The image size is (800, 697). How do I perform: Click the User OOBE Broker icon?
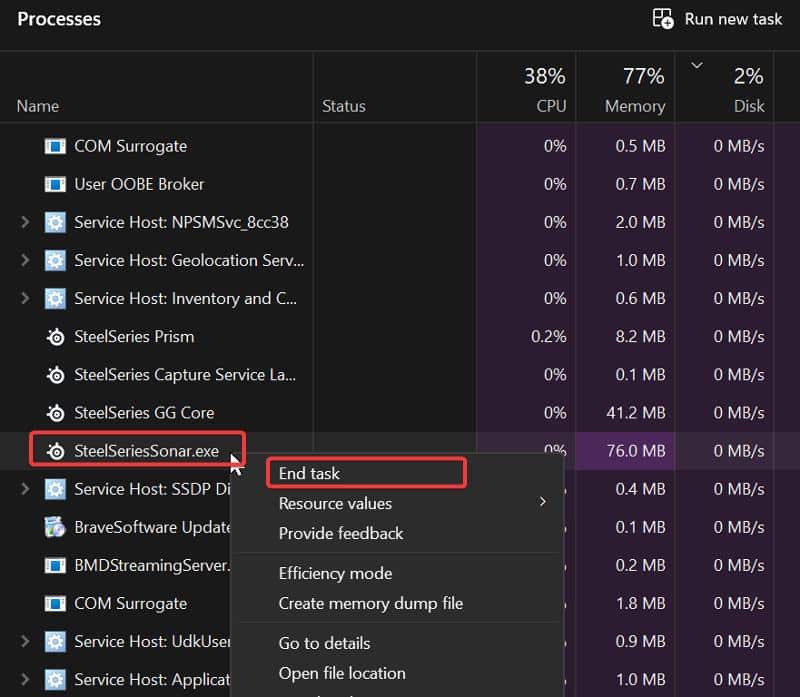click(x=55, y=184)
